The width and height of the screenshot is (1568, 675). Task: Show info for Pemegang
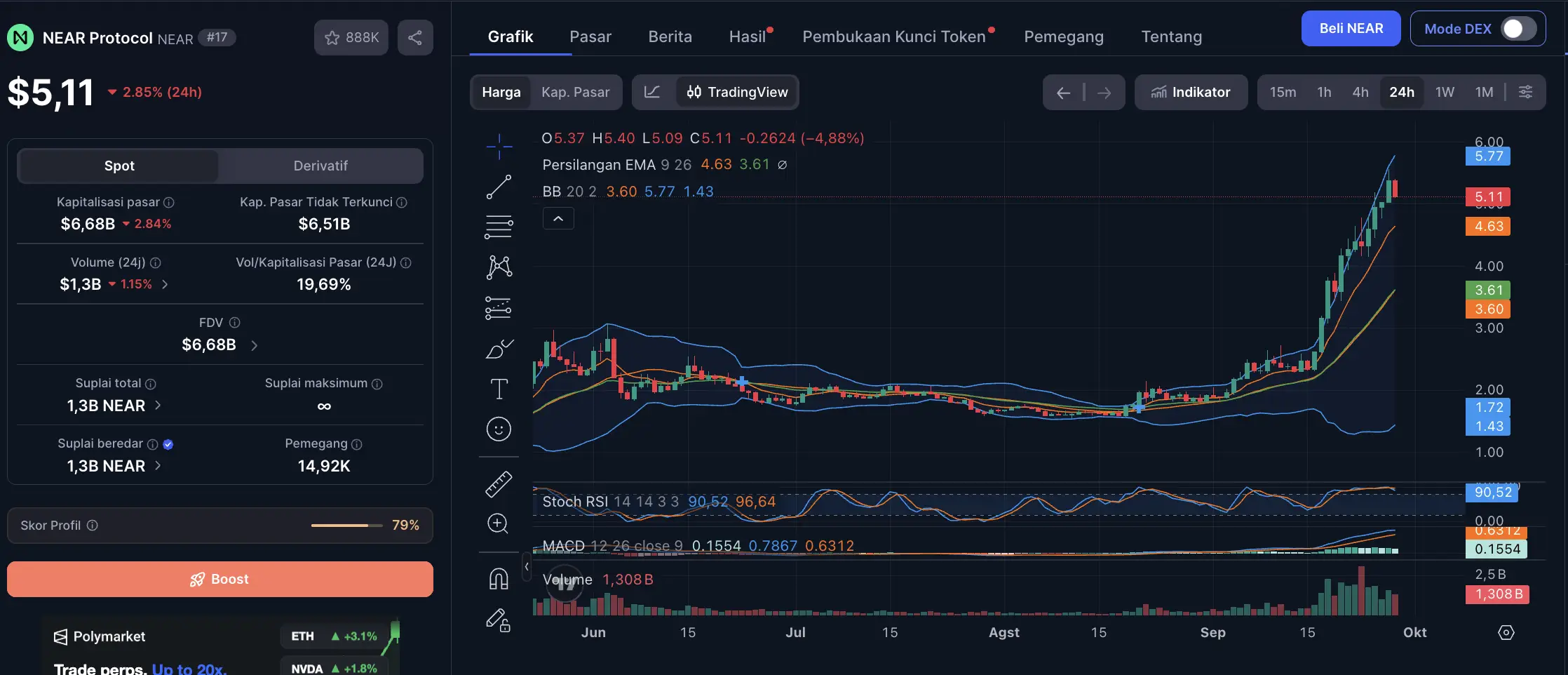coord(357,444)
